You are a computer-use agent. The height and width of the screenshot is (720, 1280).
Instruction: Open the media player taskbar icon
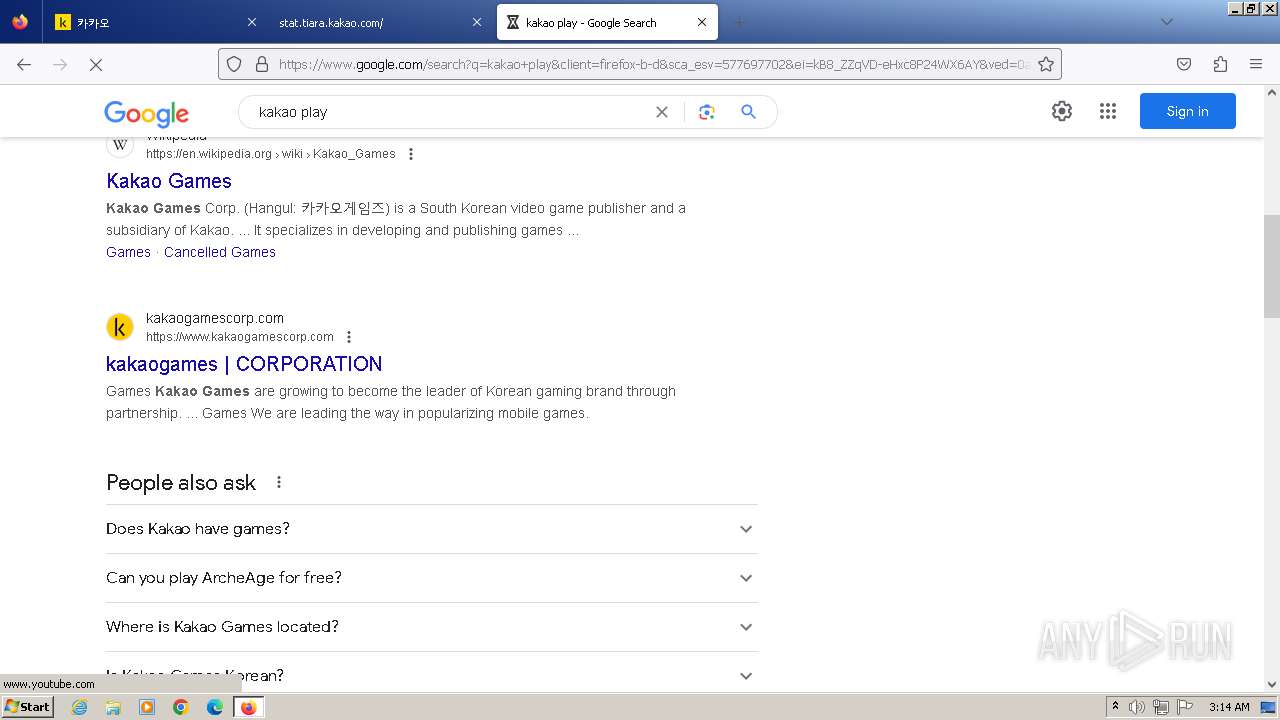(147, 707)
